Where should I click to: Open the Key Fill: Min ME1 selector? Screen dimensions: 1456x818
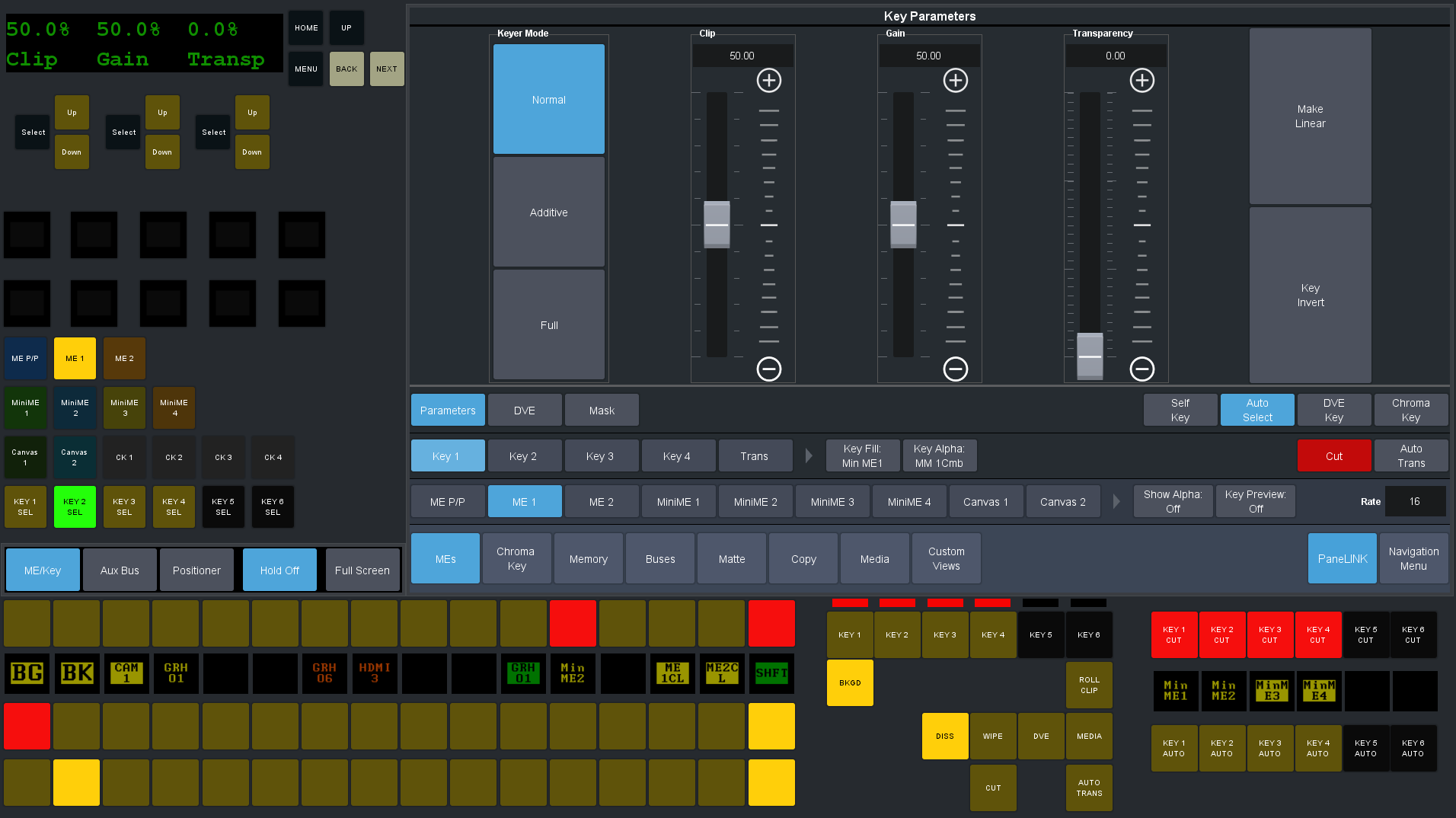tap(862, 455)
